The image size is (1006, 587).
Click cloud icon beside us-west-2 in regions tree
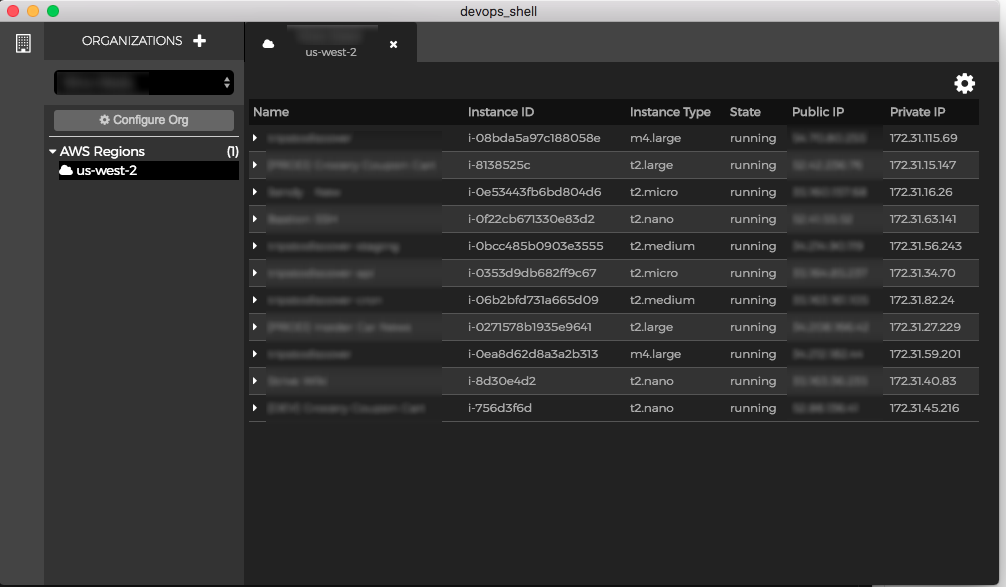tap(65, 170)
